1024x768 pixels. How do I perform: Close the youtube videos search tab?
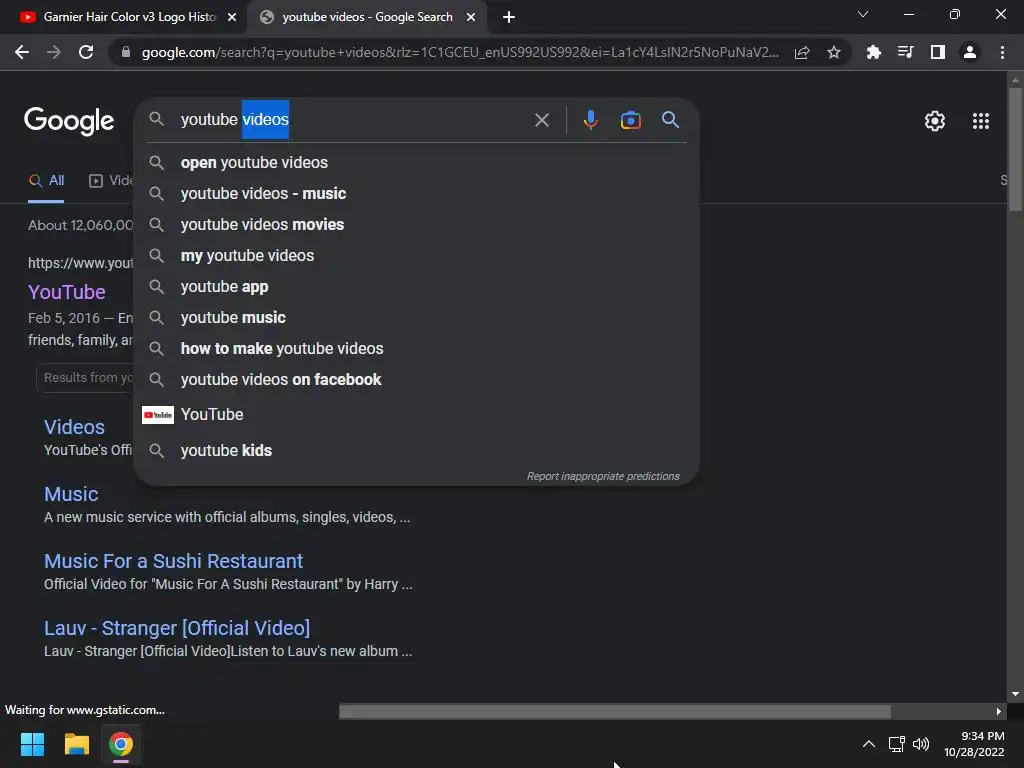click(471, 17)
